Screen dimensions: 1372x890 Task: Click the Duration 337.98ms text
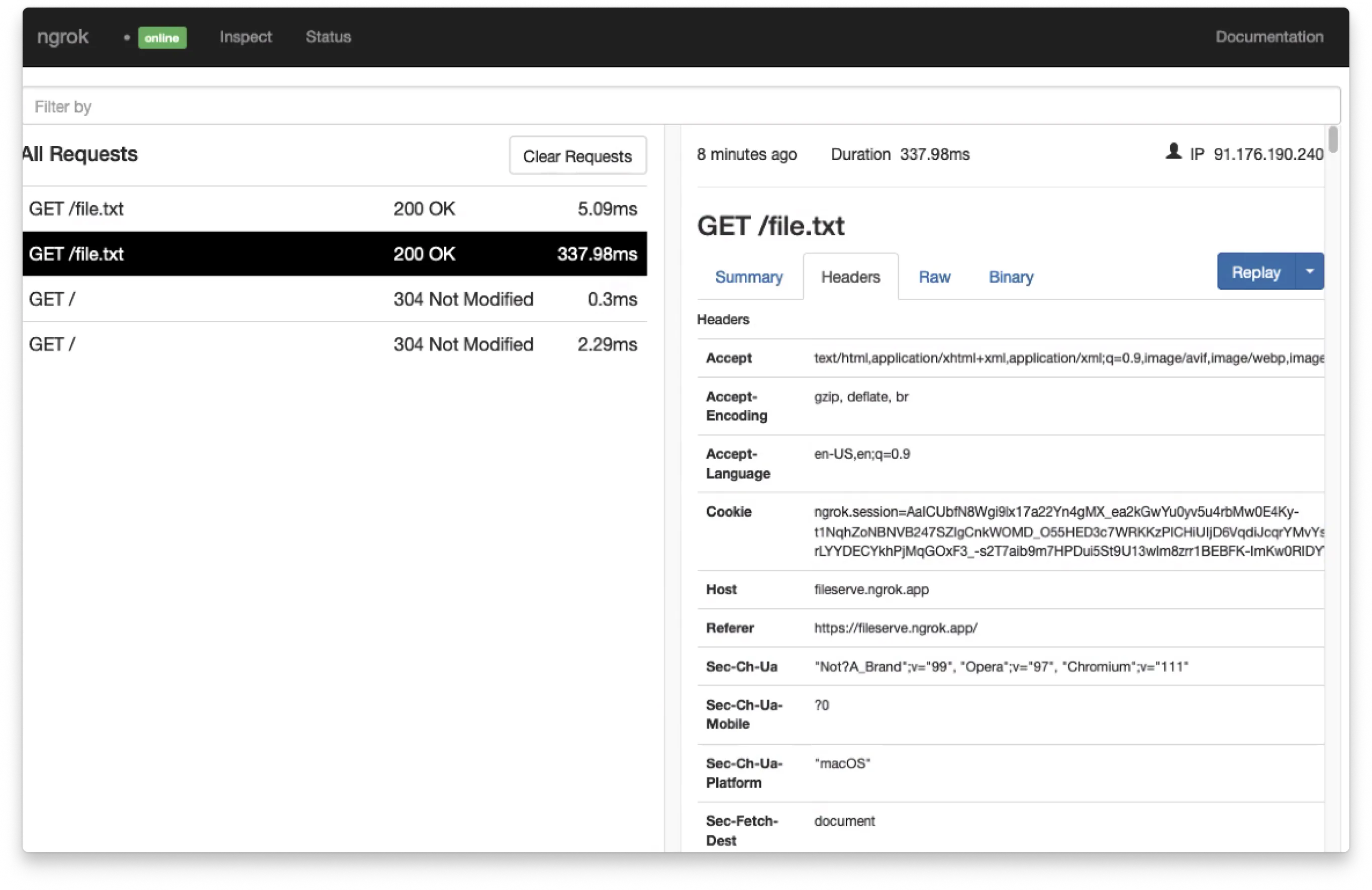coord(900,154)
